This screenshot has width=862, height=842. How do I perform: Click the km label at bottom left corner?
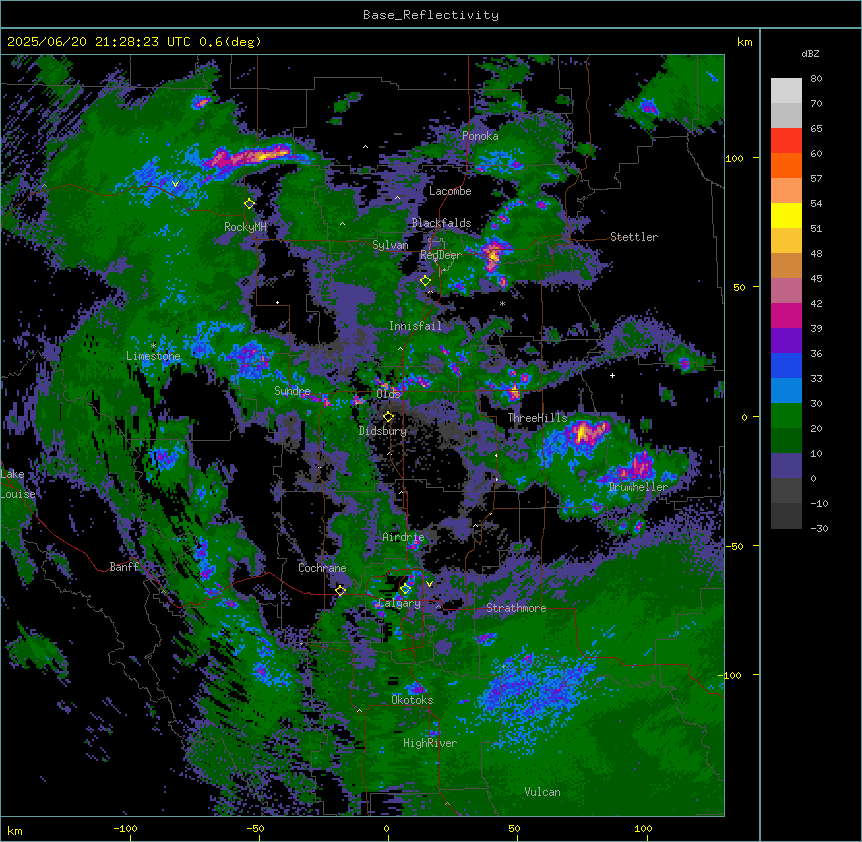(15, 830)
